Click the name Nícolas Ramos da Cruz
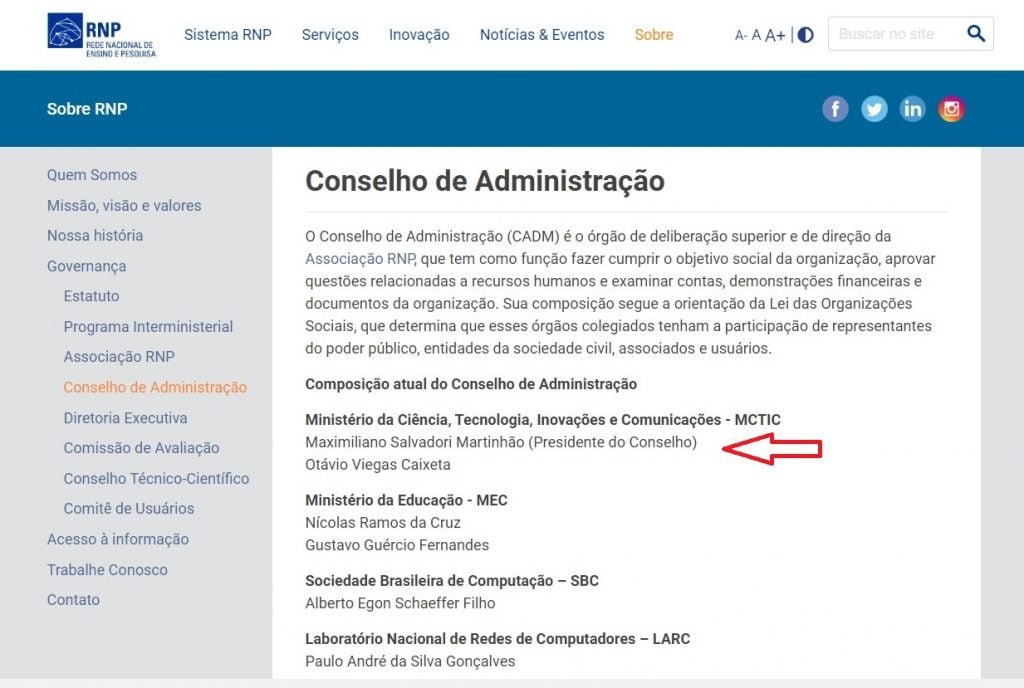 pos(383,523)
